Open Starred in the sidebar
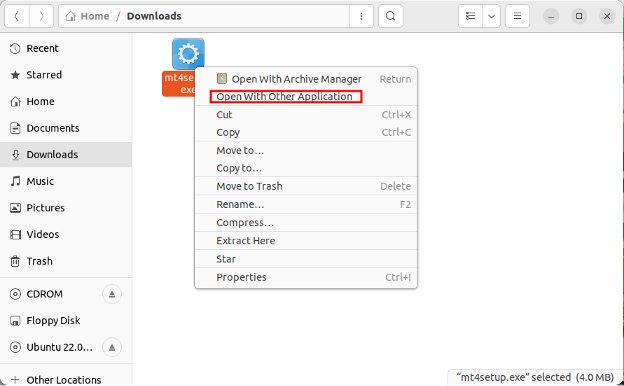The height and width of the screenshot is (386, 624). (x=66, y=75)
